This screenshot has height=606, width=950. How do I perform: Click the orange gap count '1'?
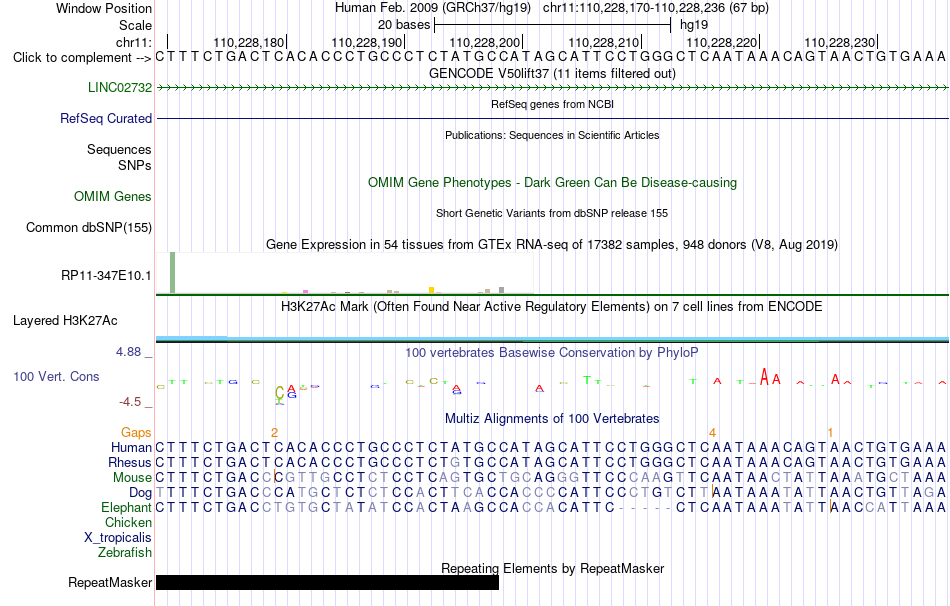(x=831, y=433)
